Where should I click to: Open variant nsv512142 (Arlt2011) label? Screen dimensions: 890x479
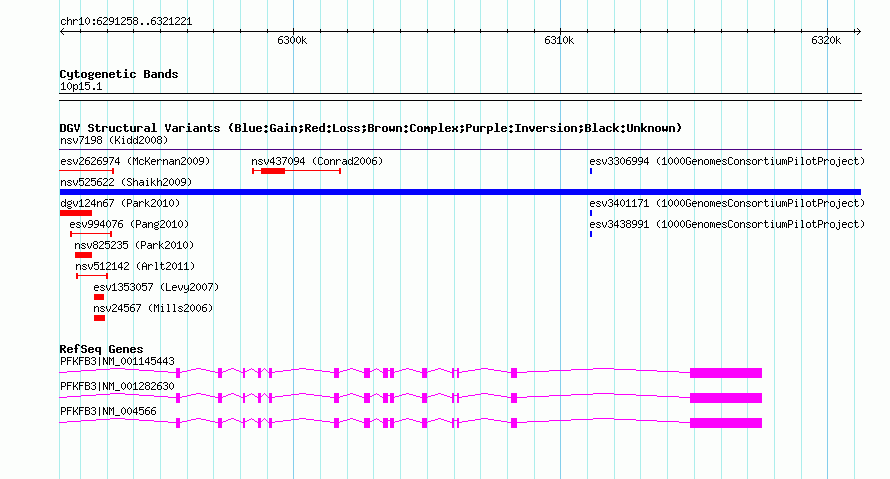pyautogui.click(x=135, y=266)
